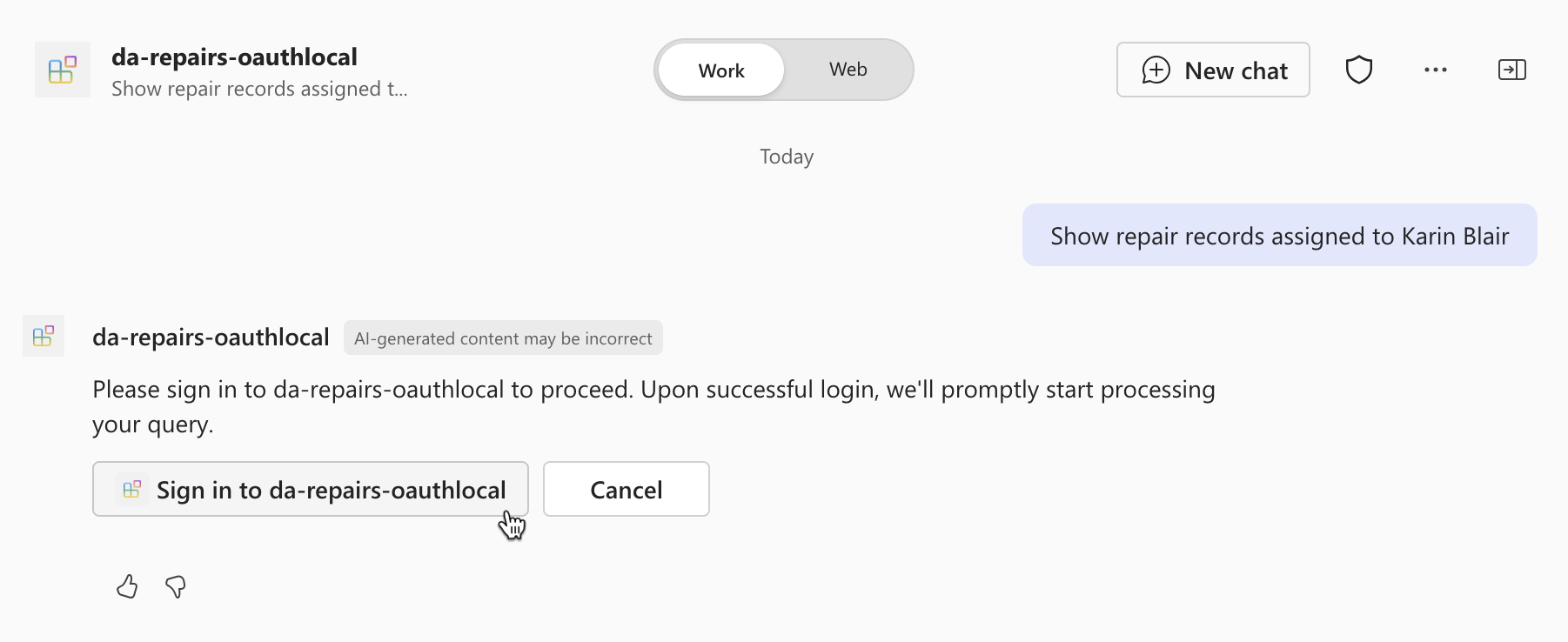The width and height of the screenshot is (1568, 642).
Task: Click the shield protection icon
Action: 1358,70
